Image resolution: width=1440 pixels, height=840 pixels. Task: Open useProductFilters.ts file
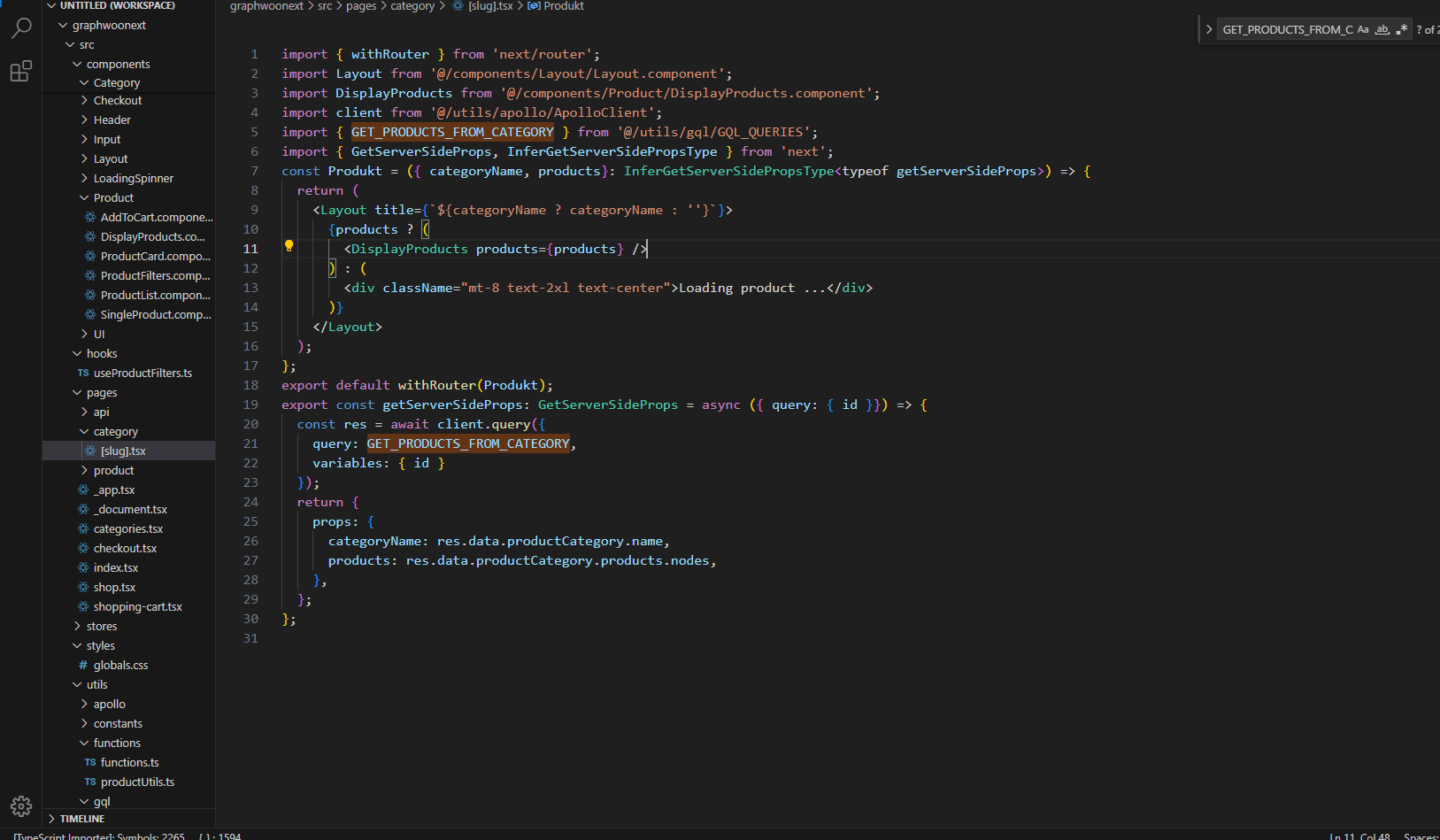click(142, 374)
